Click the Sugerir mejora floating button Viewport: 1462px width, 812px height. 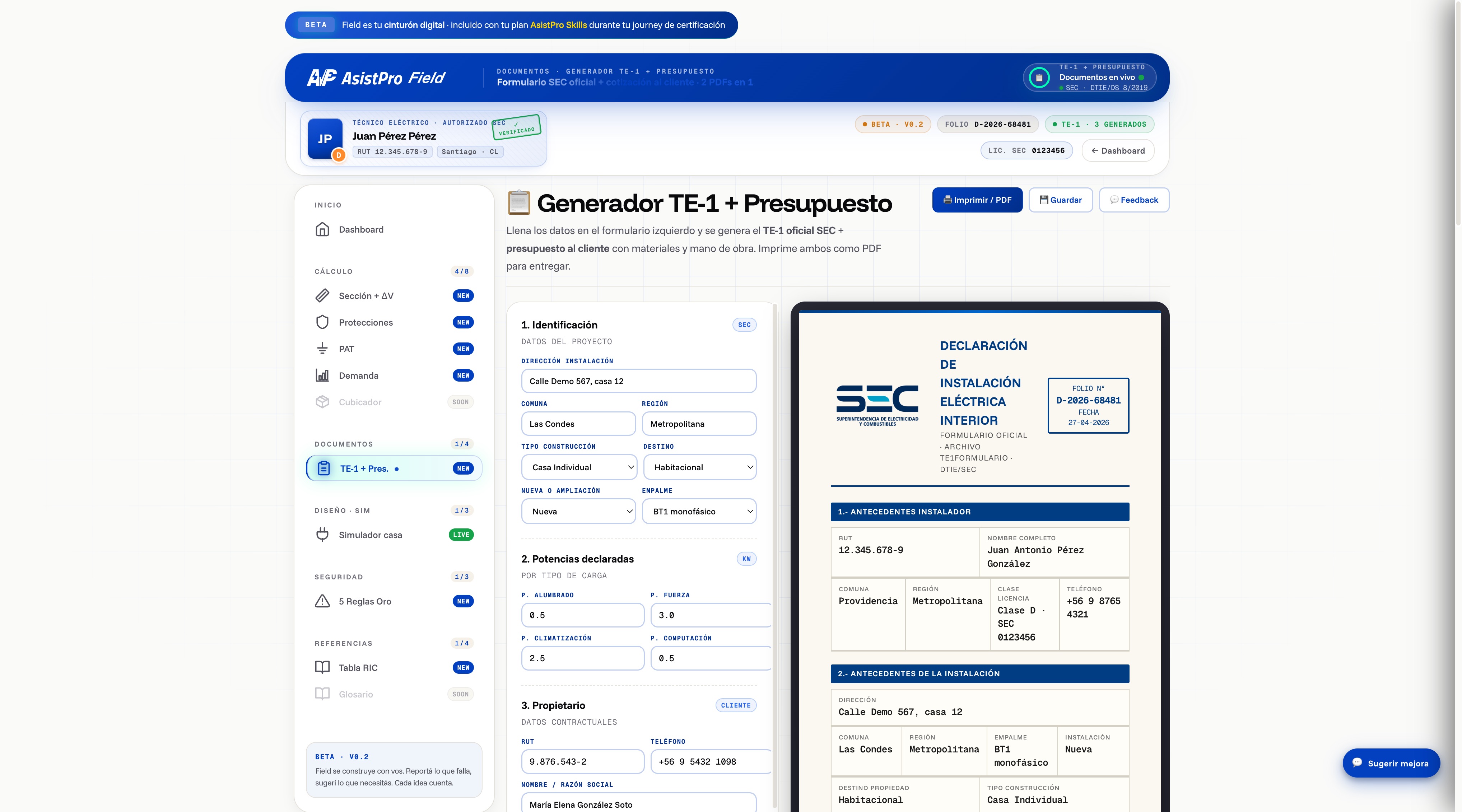1391,763
